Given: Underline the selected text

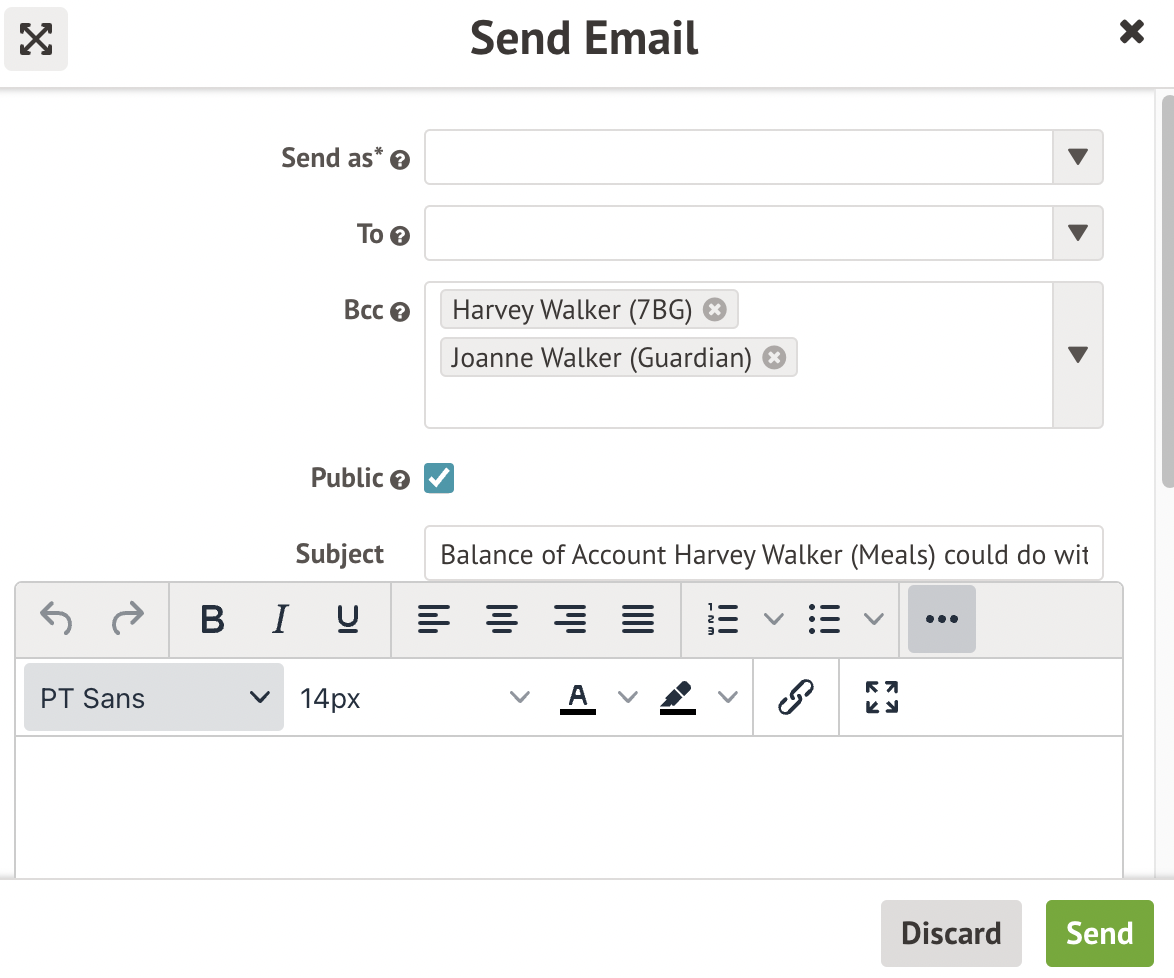Looking at the screenshot, I should click(347, 620).
